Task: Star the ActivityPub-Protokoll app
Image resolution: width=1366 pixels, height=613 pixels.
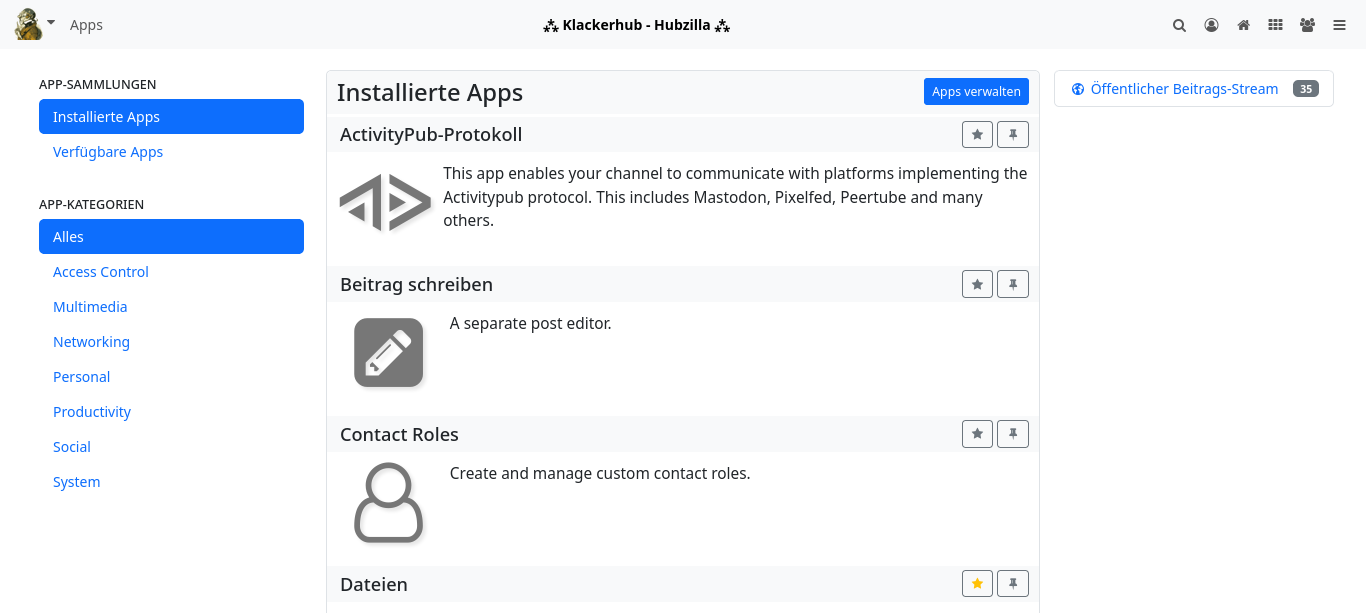Action: [x=977, y=134]
